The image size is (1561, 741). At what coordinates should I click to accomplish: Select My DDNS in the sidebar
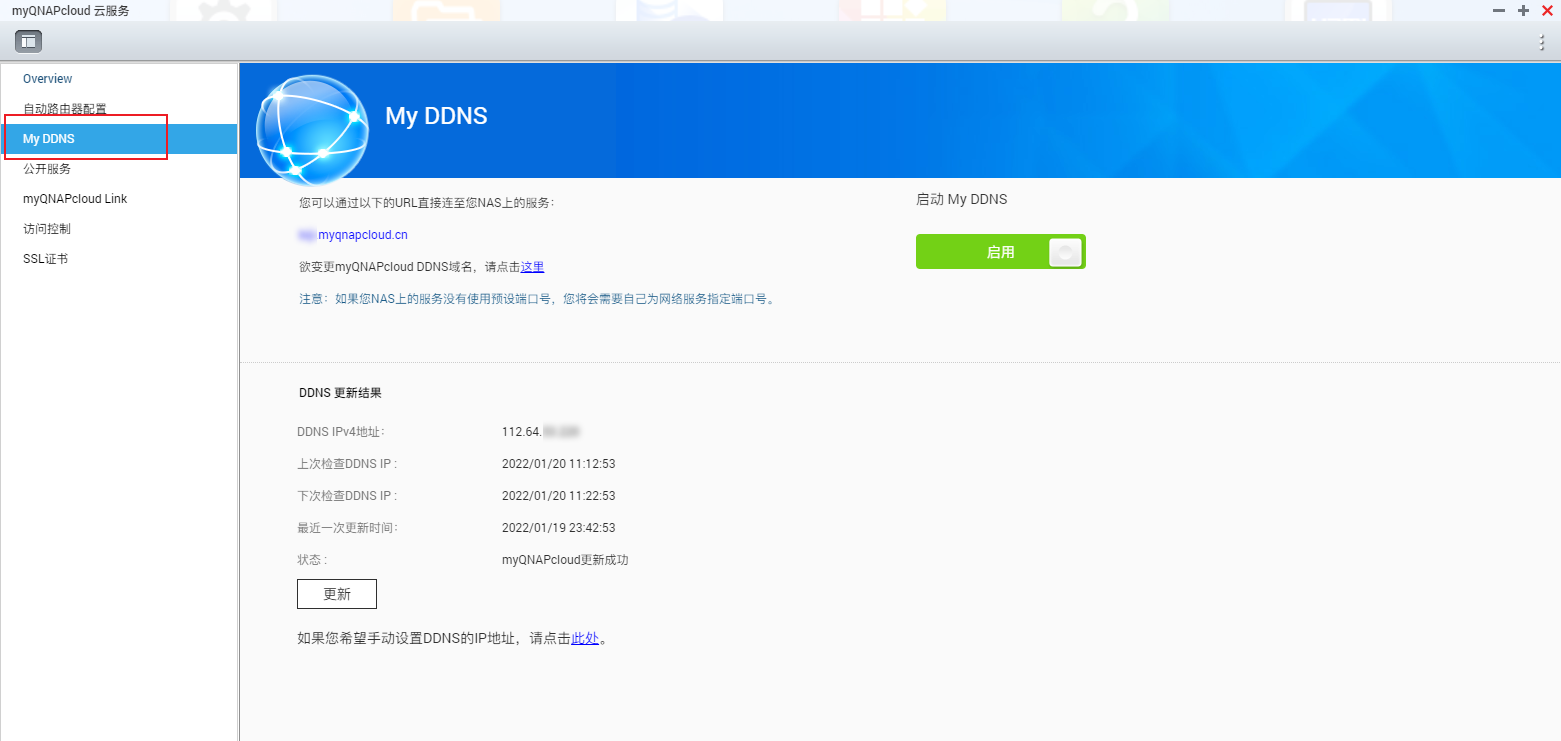[x=49, y=139]
